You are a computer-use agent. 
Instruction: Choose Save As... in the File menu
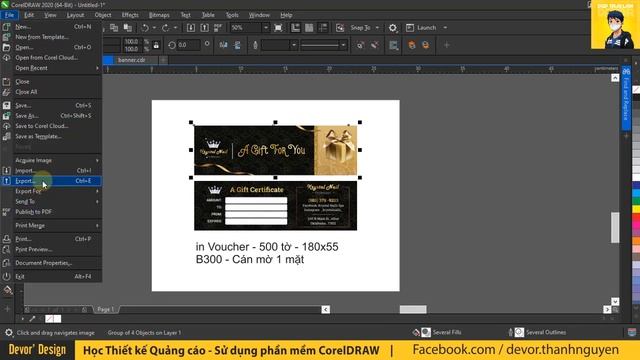pos(51,116)
